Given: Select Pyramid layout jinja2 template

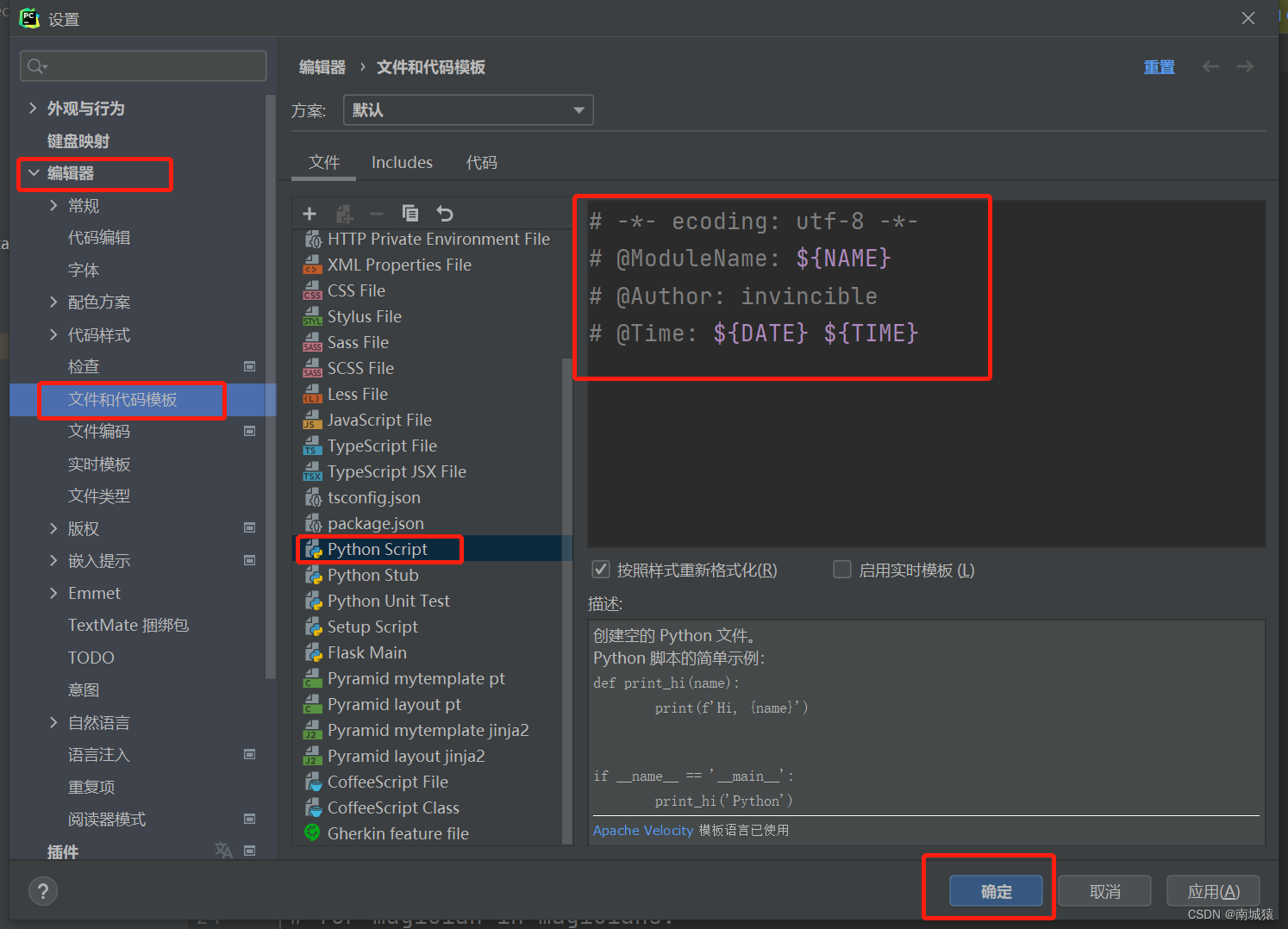Looking at the screenshot, I should coord(406,756).
